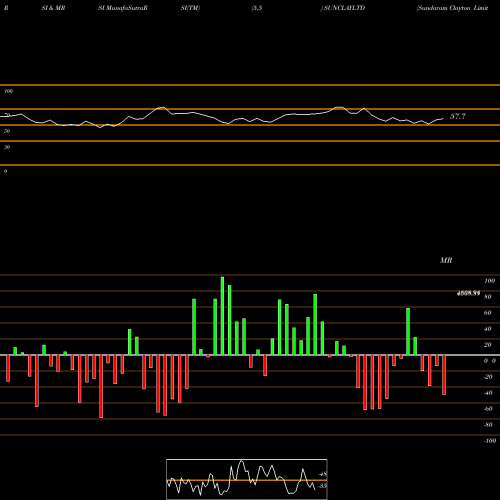Click the MR axis label 40

[x=488, y=329]
